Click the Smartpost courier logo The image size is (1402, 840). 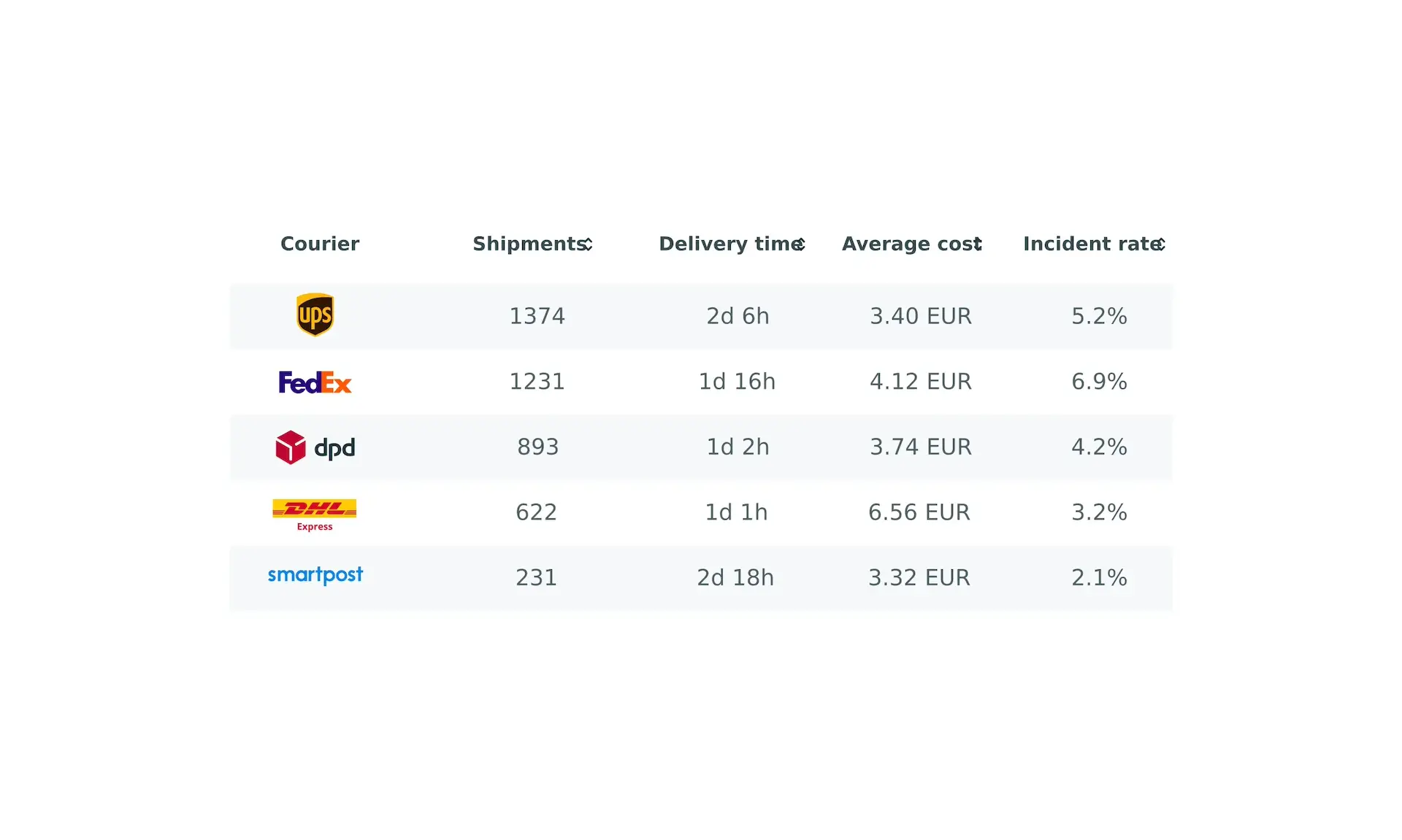point(315,575)
